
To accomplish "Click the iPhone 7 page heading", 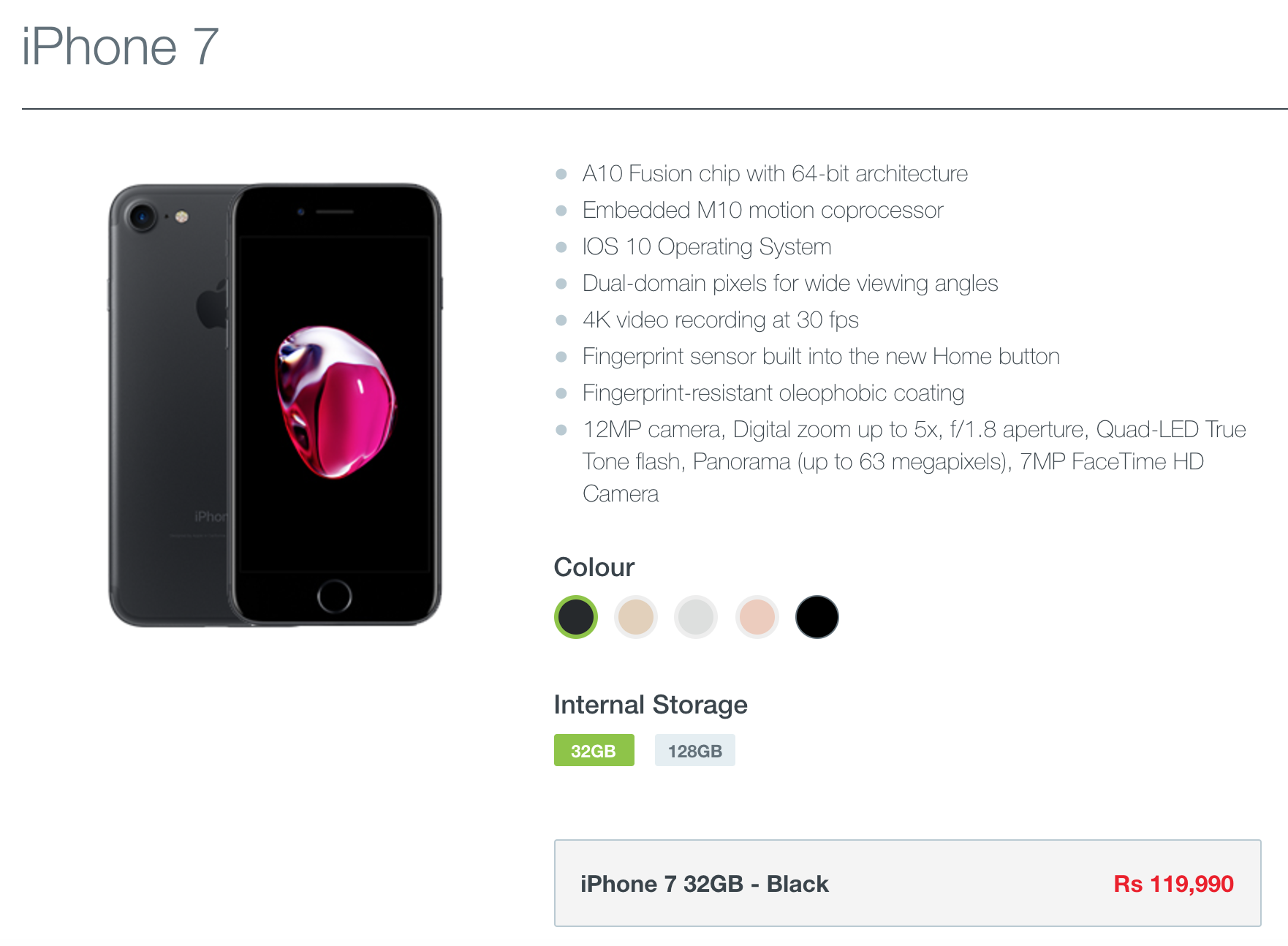I will 121,47.
